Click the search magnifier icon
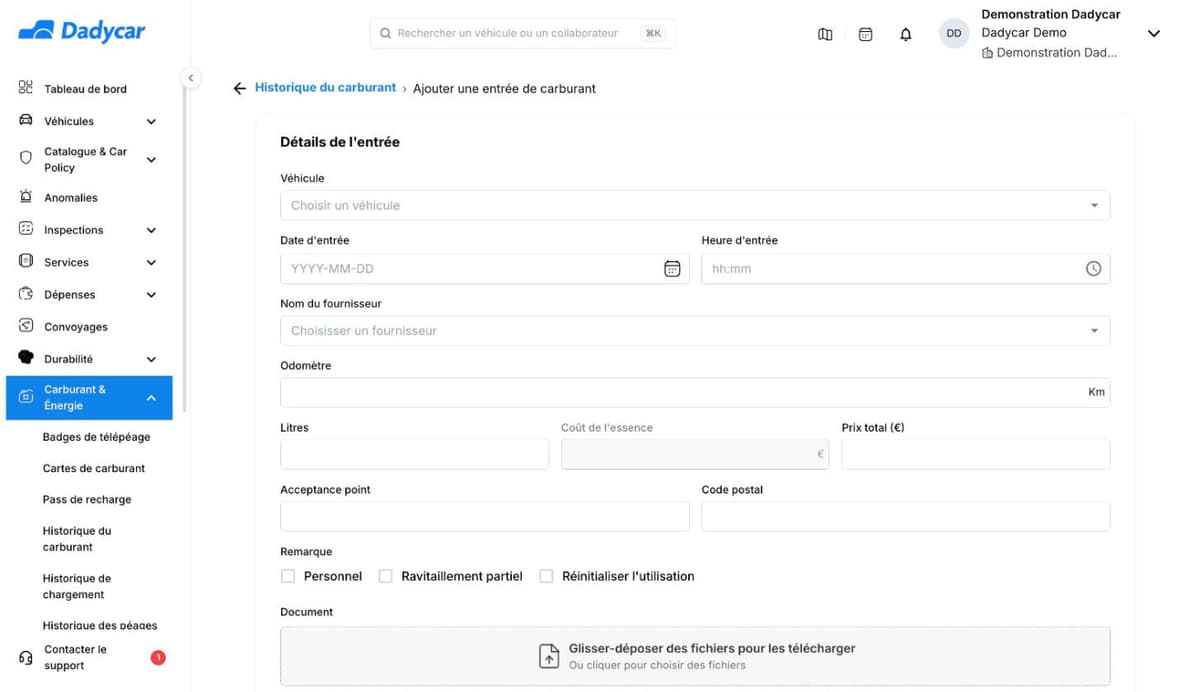The width and height of the screenshot is (1200, 692). [386, 33]
